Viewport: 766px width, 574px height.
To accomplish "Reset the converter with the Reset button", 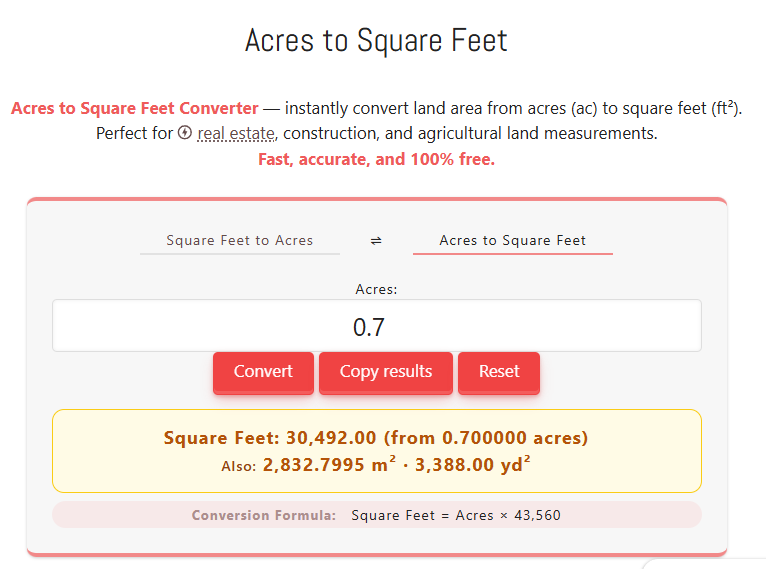I will 498,372.
